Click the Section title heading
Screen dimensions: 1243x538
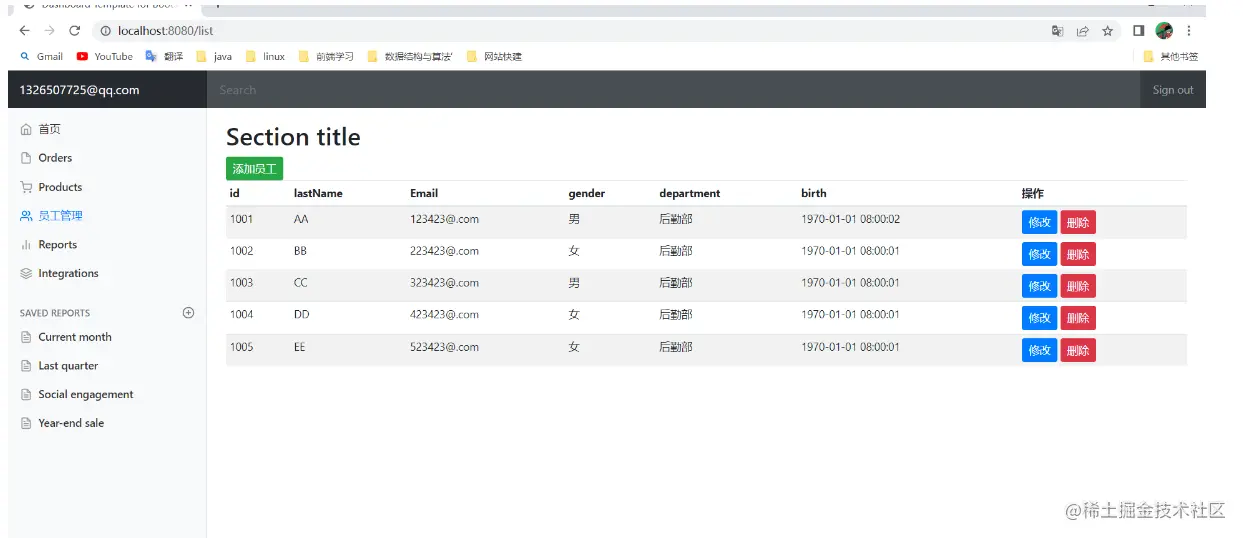[x=293, y=137]
